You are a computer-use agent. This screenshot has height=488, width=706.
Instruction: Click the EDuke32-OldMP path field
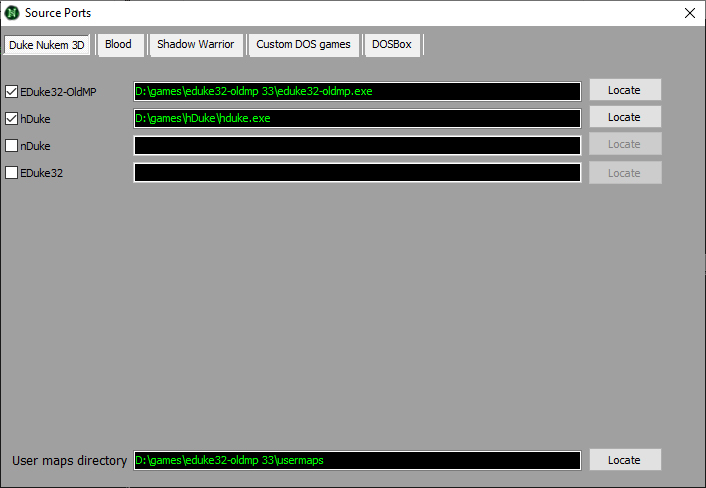click(358, 91)
